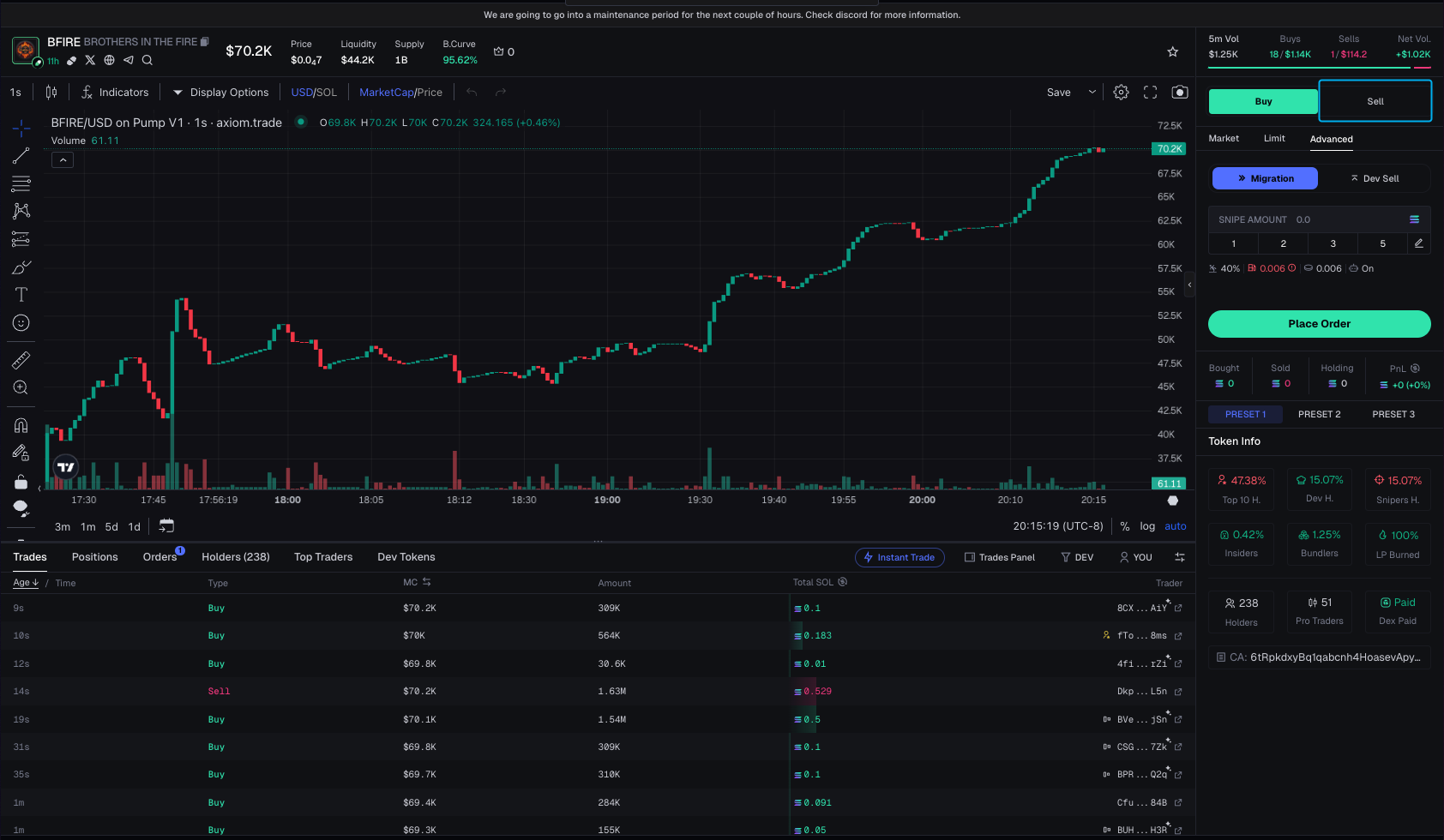Click the 70.2K price marker on axis
The image size is (1444, 840).
1169,149
